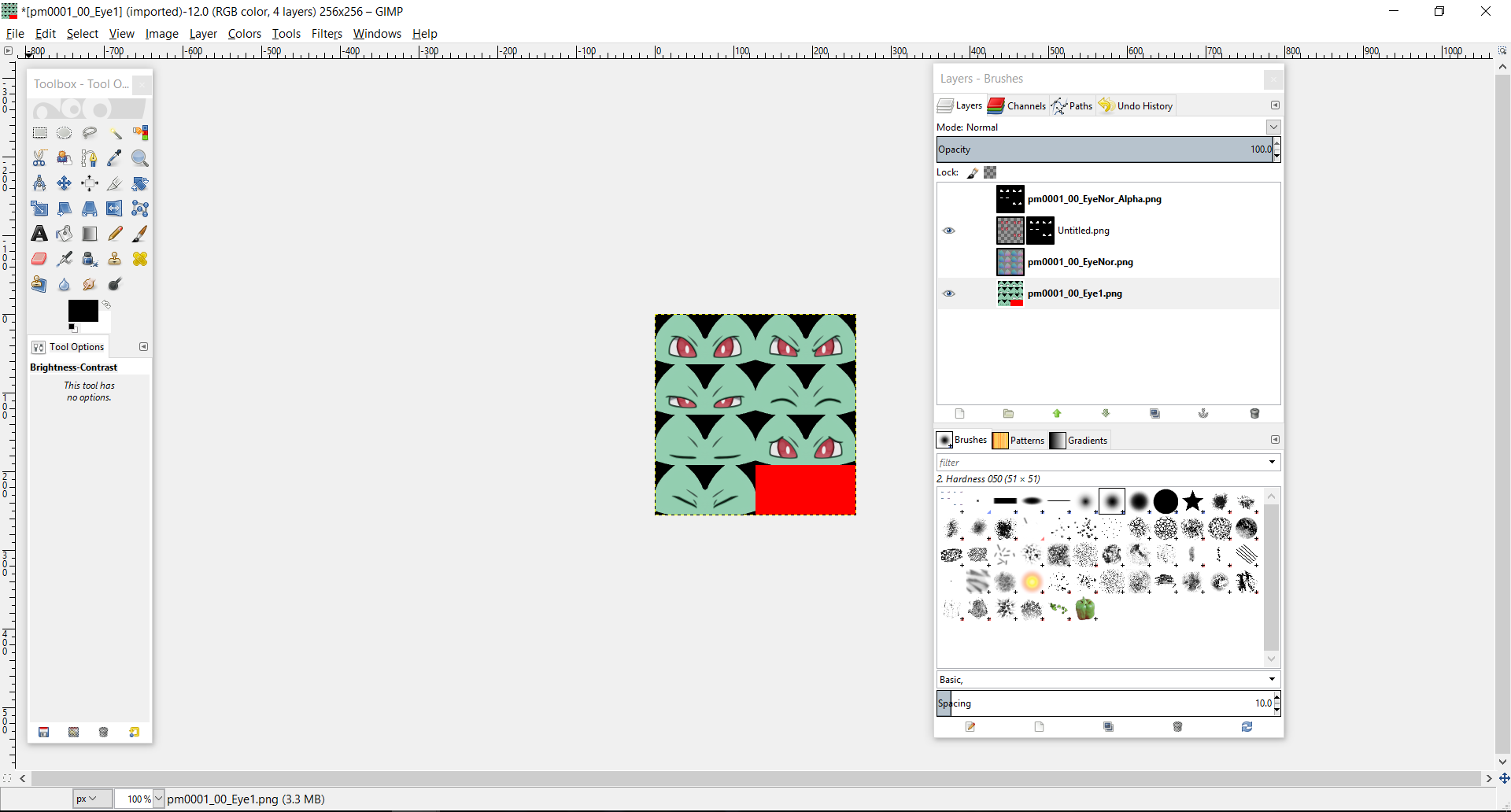Image resolution: width=1511 pixels, height=812 pixels.
Task: Select the Rotate tool
Action: coord(140,183)
